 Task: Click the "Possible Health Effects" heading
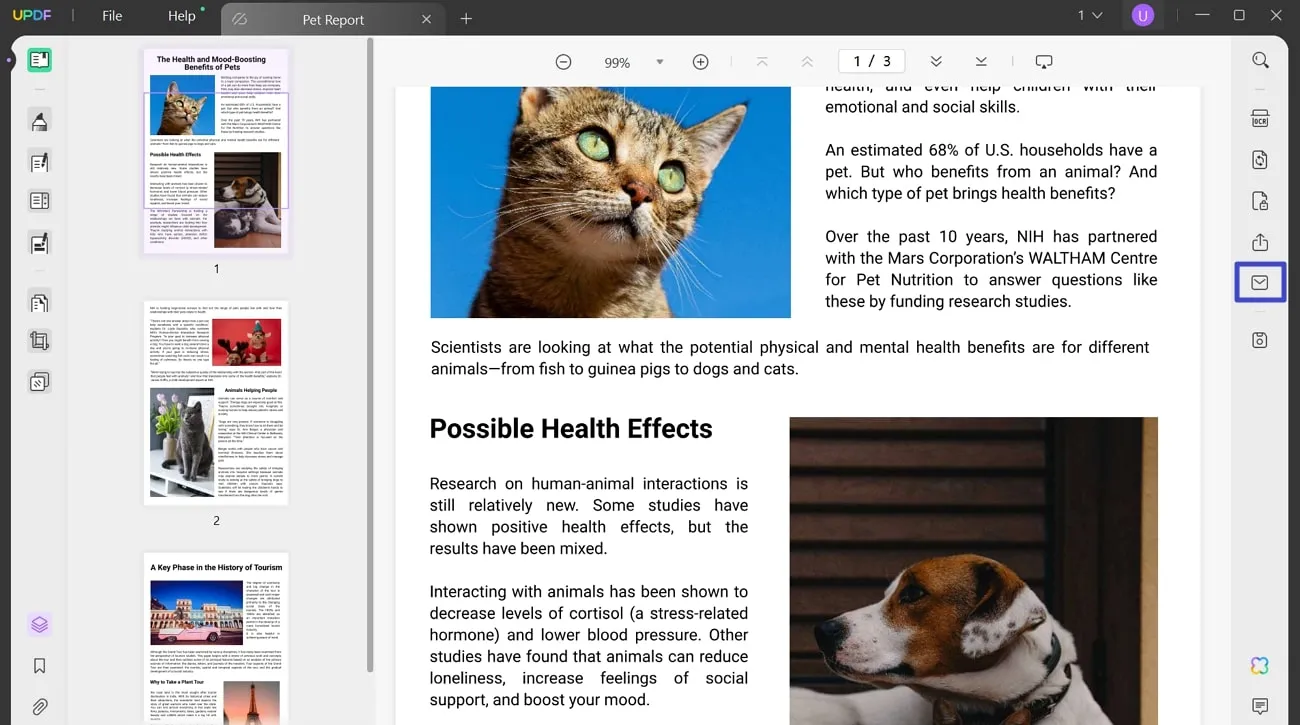[x=571, y=429]
